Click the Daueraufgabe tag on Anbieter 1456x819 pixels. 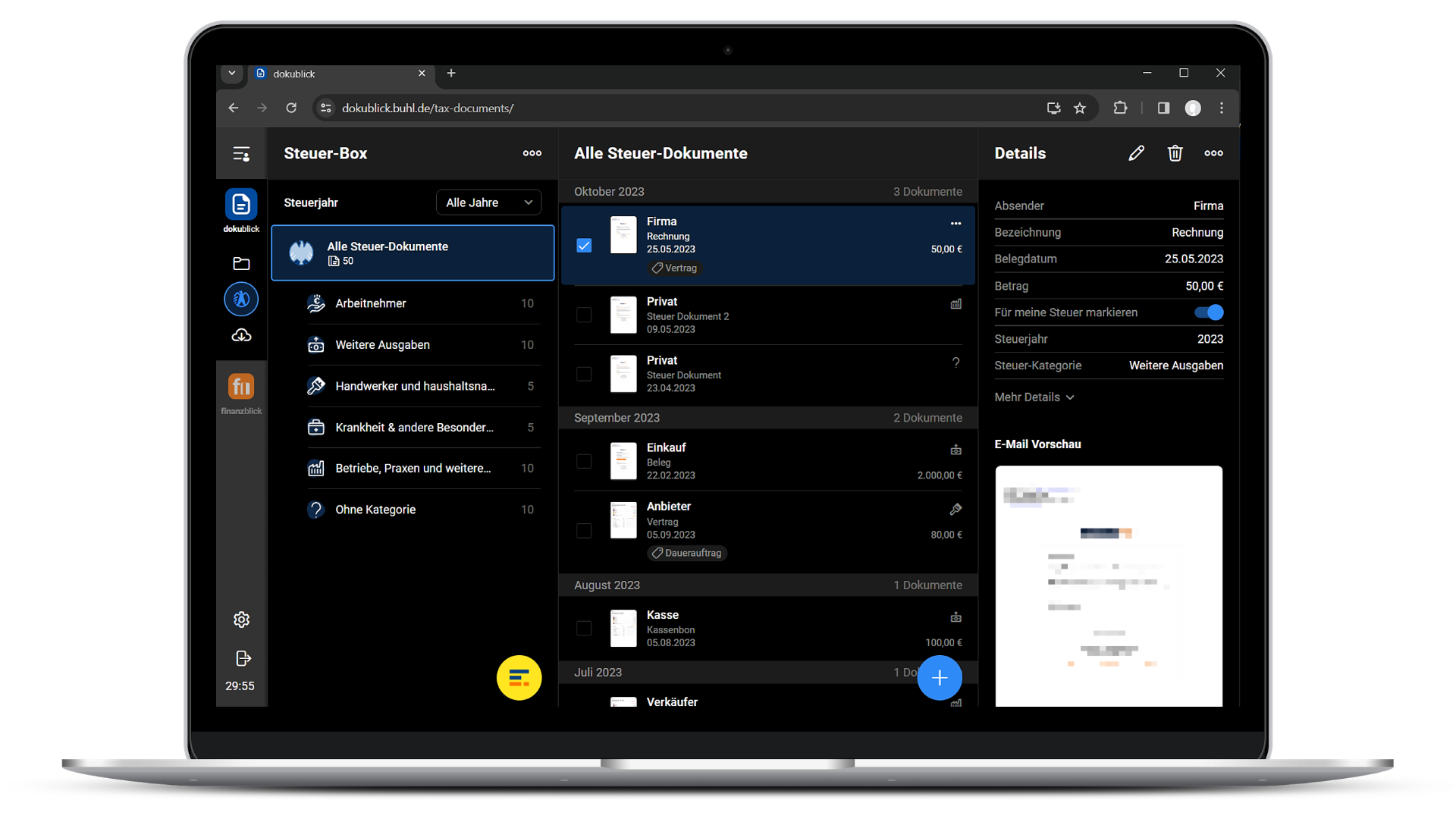click(687, 553)
